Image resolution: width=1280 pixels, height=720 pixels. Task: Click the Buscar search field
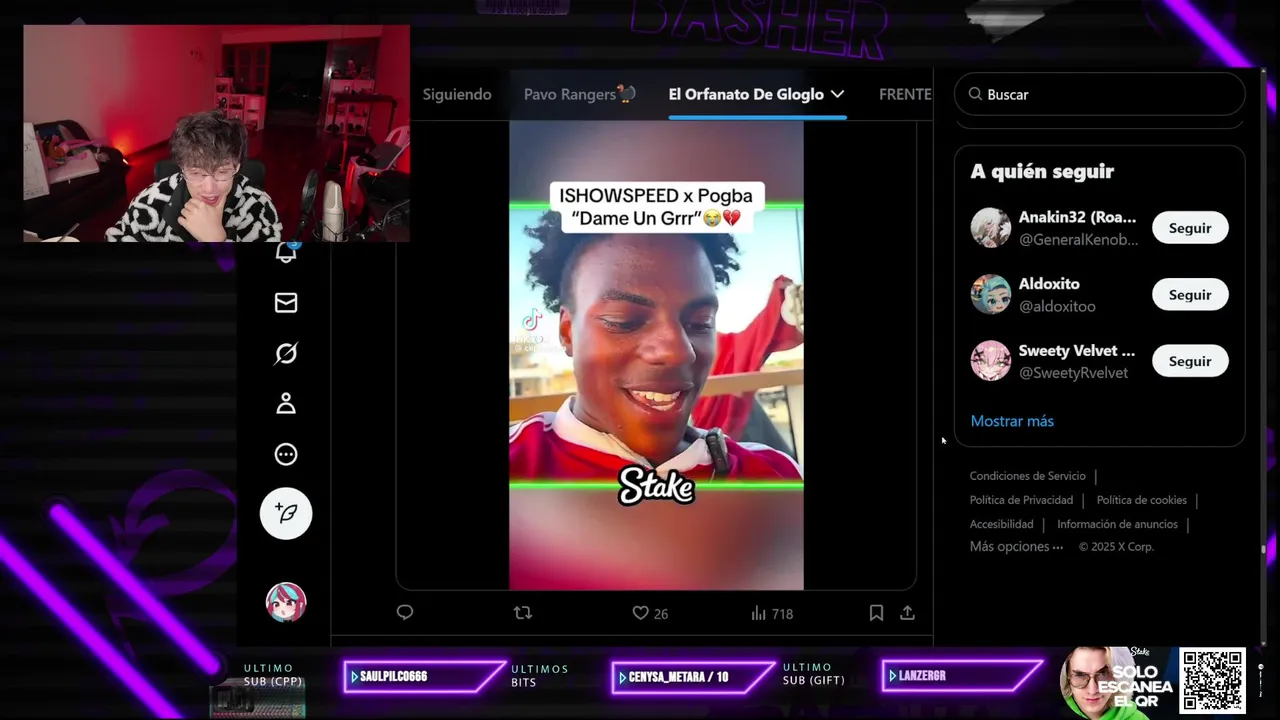click(1100, 94)
